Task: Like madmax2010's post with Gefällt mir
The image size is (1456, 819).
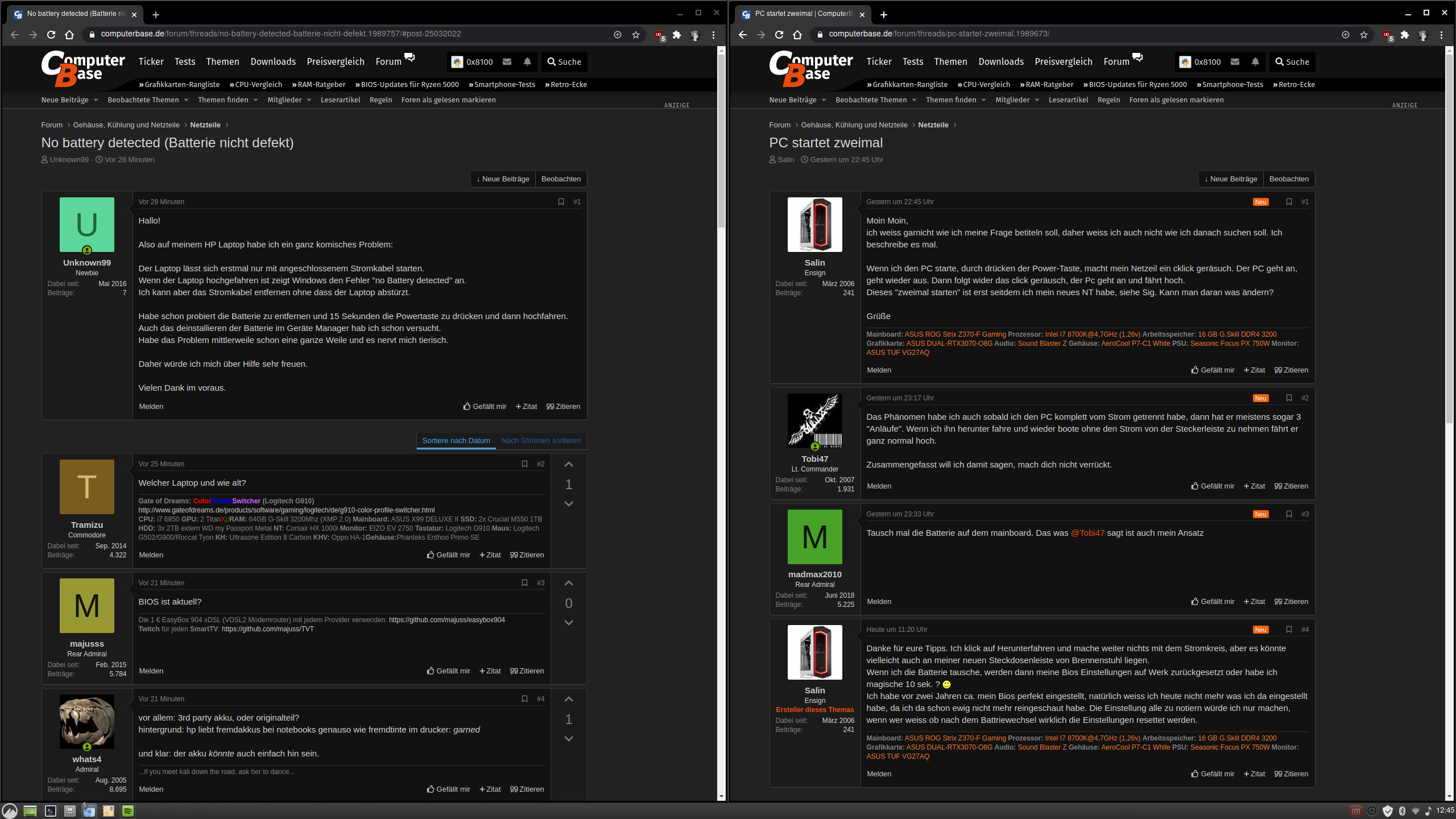Action: pos(1213,602)
